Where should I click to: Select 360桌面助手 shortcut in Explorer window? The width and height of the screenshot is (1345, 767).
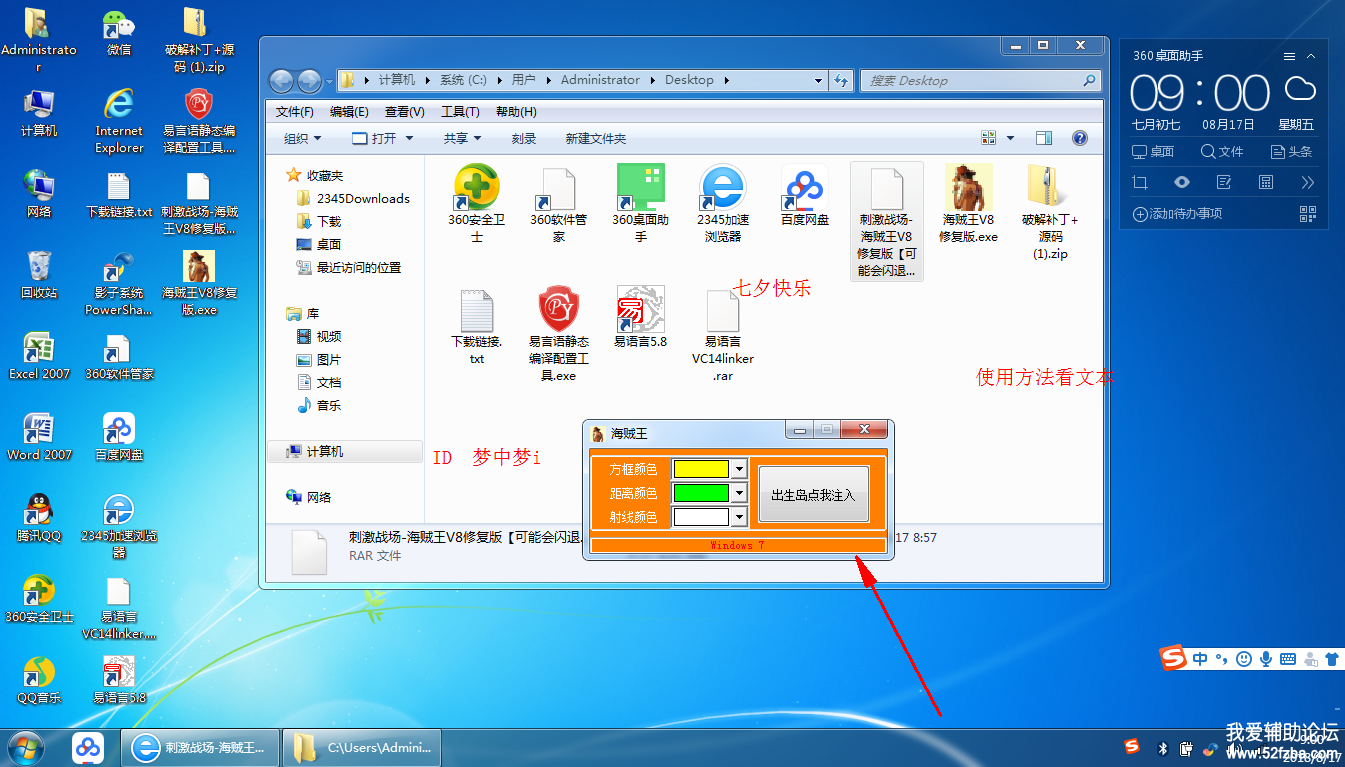click(641, 204)
